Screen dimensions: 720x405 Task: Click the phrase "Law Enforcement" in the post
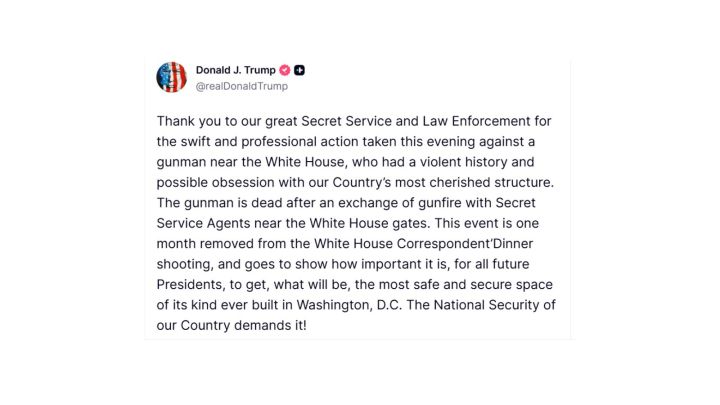pyautogui.click(x=477, y=121)
